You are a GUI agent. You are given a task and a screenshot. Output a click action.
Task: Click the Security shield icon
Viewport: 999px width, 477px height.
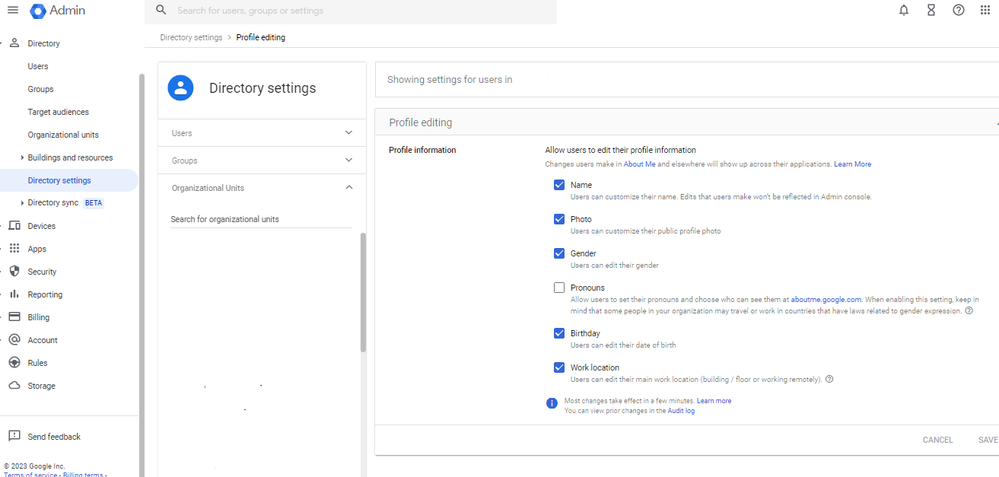click(15, 271)
